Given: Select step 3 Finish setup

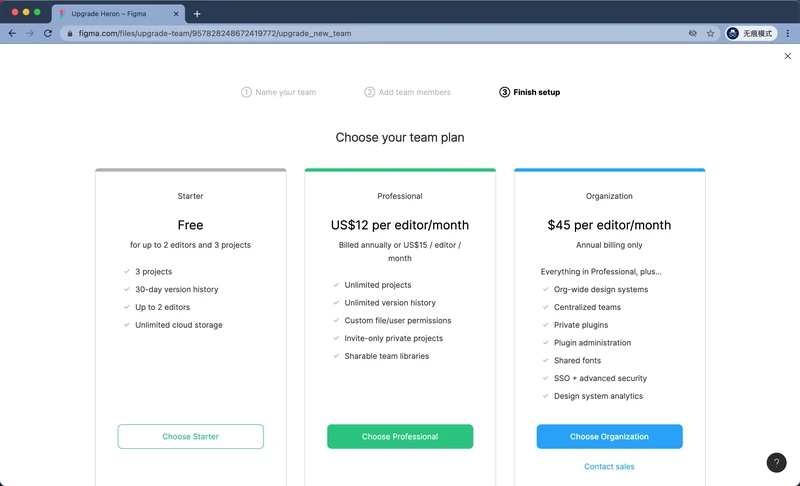Looking at the screenshot, I should point(530,92).
